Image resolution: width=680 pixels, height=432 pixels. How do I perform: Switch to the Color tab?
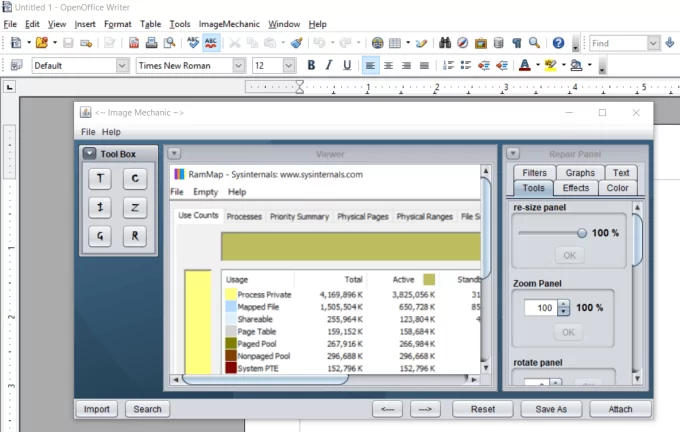pyautogui.click(x=617, y=188)
